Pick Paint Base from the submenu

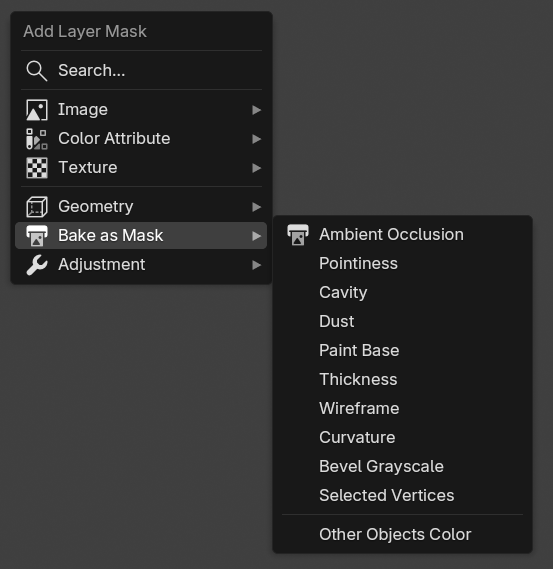point(402,351)
